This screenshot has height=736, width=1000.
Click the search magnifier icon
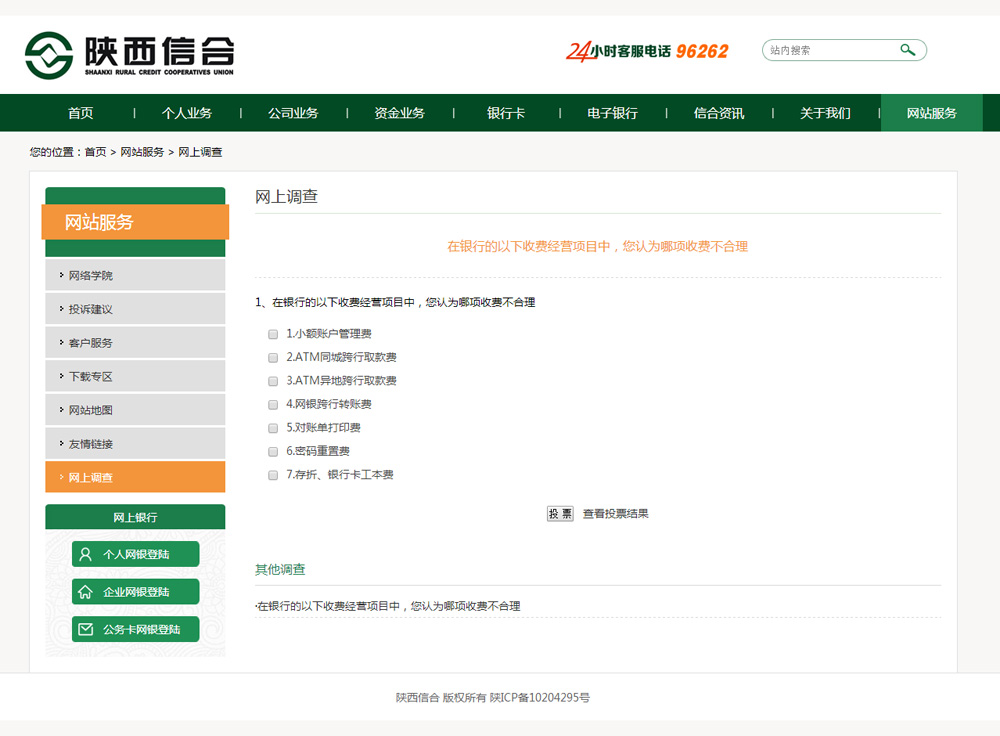coord(907,50)
